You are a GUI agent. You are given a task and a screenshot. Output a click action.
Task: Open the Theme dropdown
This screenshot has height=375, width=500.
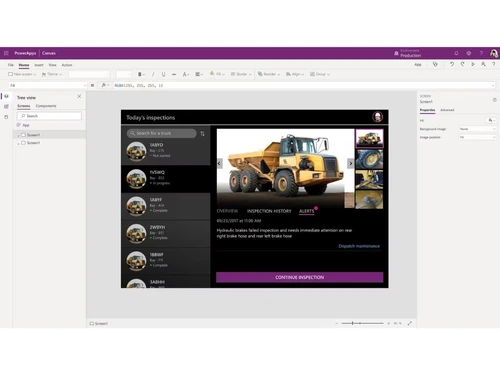(x=52, y=74)
